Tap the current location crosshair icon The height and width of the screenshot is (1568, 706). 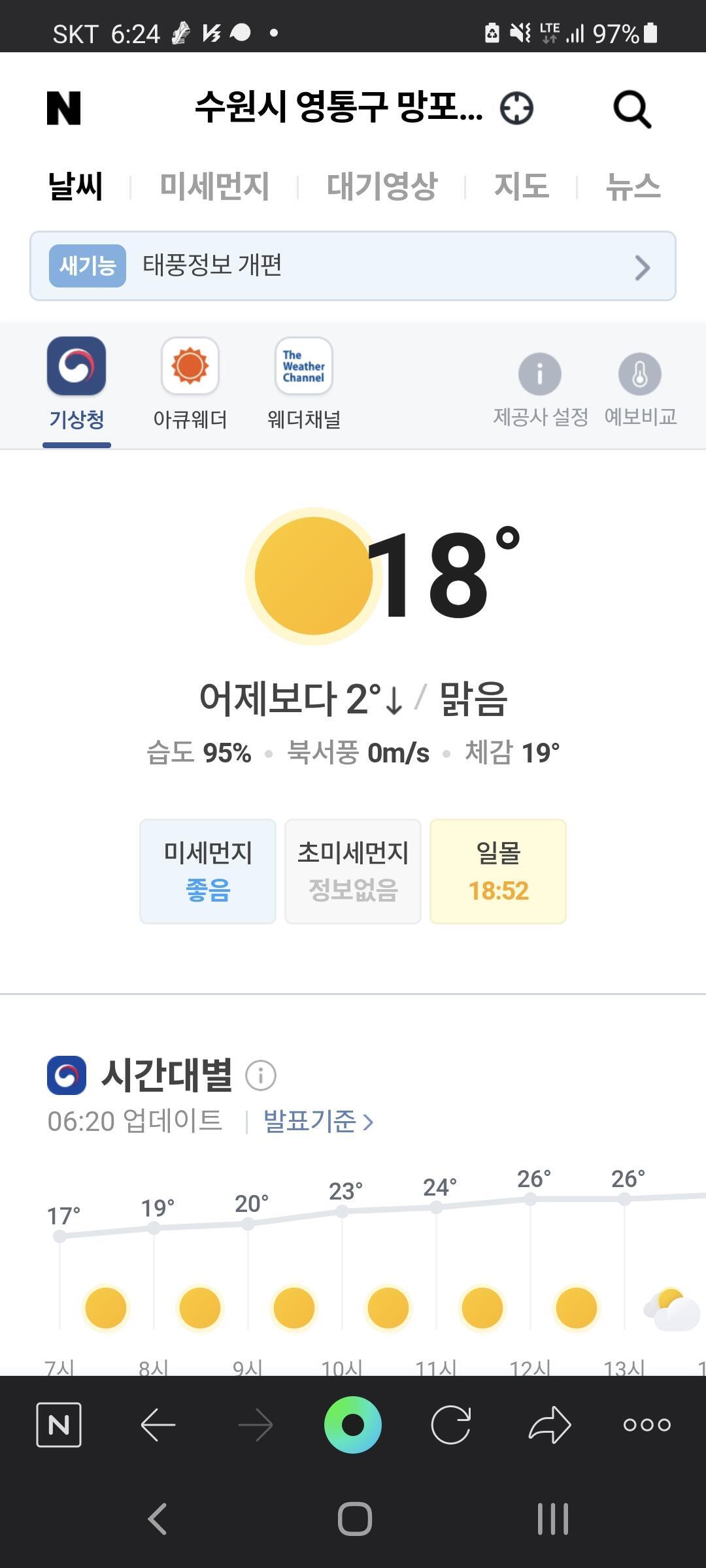click(x=516, y=108)
